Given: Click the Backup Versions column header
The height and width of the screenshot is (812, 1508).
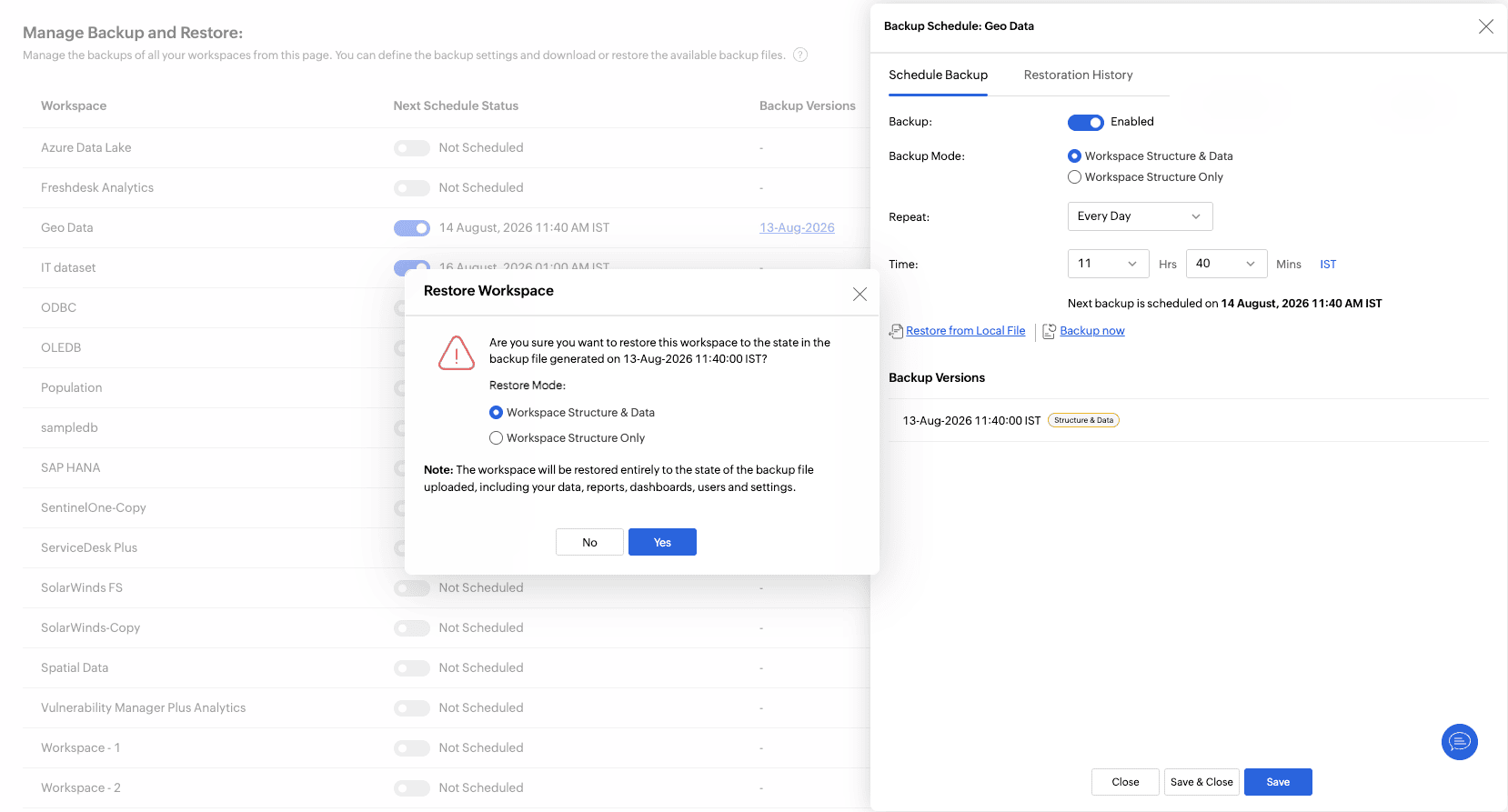Looking at the screenshot, I should pyautogui.click(x=807, y=105).
